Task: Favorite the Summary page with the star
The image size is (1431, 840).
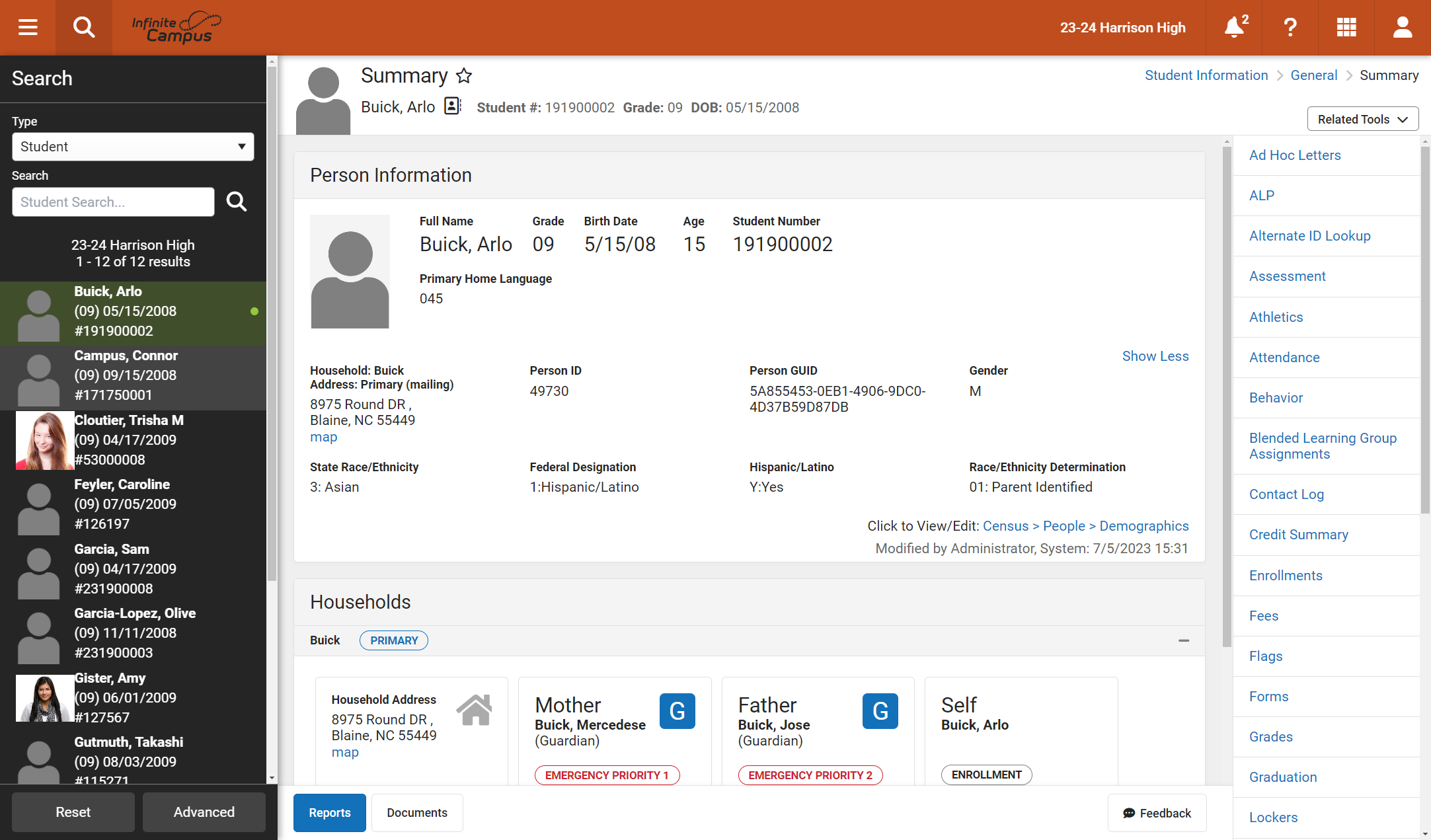Action: [464, 76]
